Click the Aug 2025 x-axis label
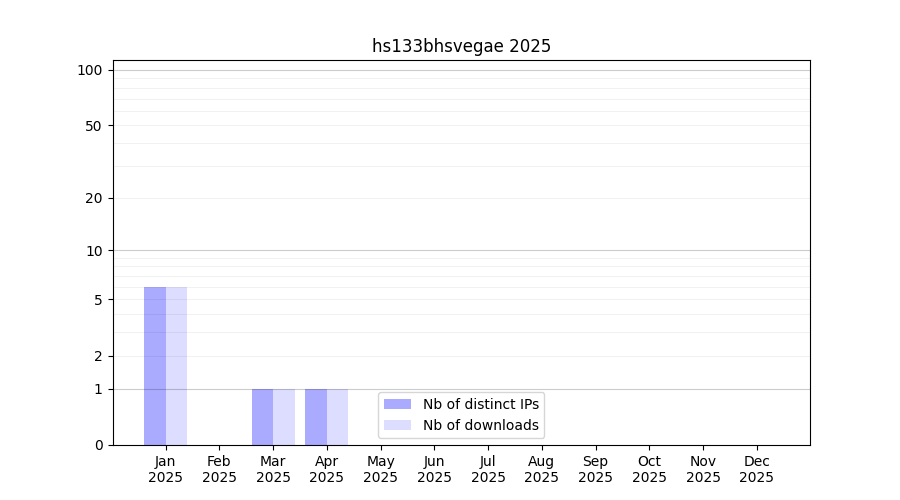This screenshot has width=900, height=500. (x=541, y=469)
